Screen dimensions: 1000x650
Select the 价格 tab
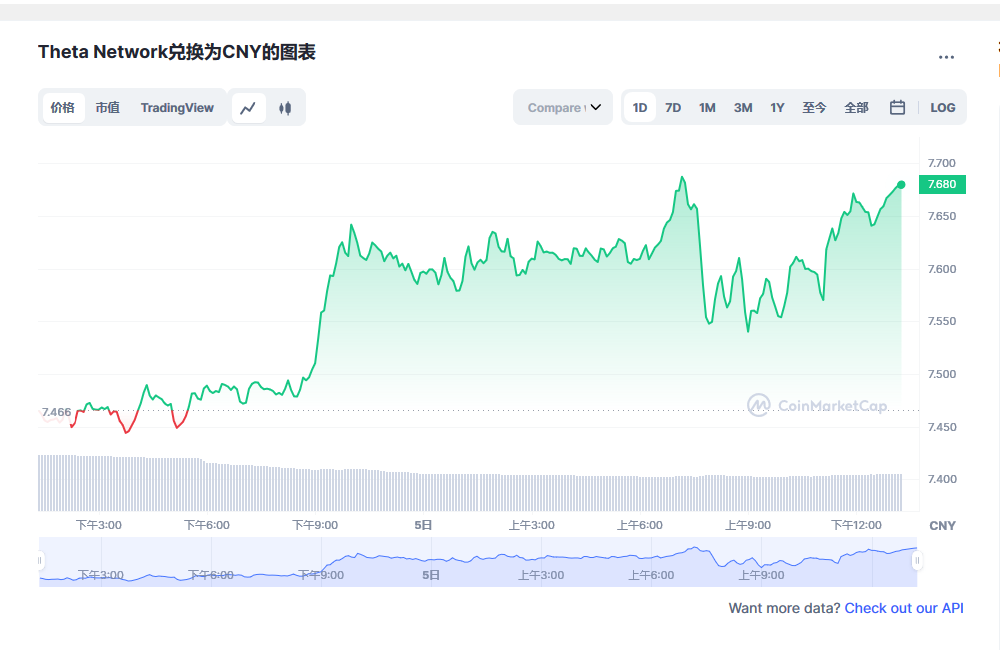tap(63, 107)
